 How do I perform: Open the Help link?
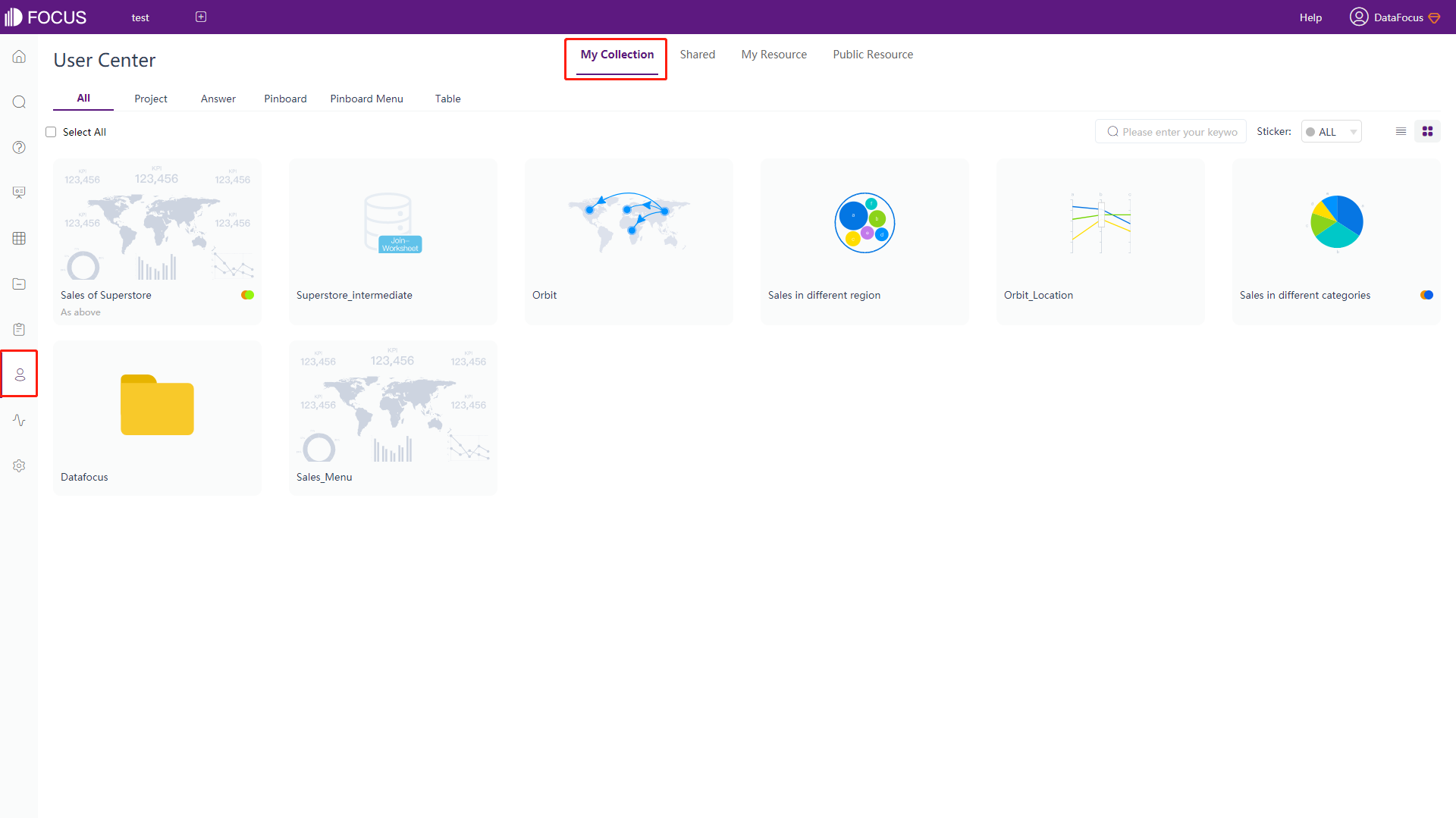[x=1310, y=17]
